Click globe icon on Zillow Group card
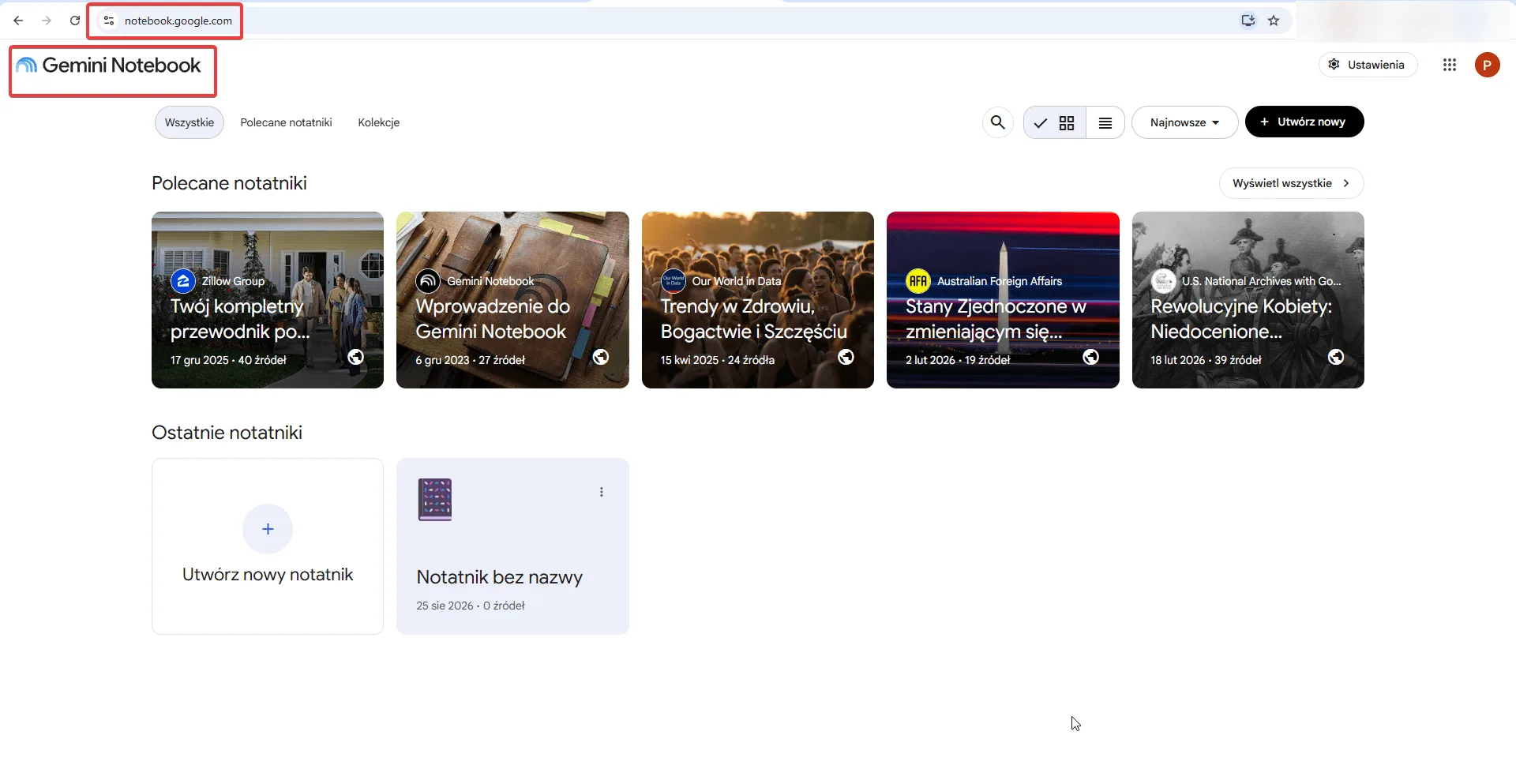 tap(356, 357)
